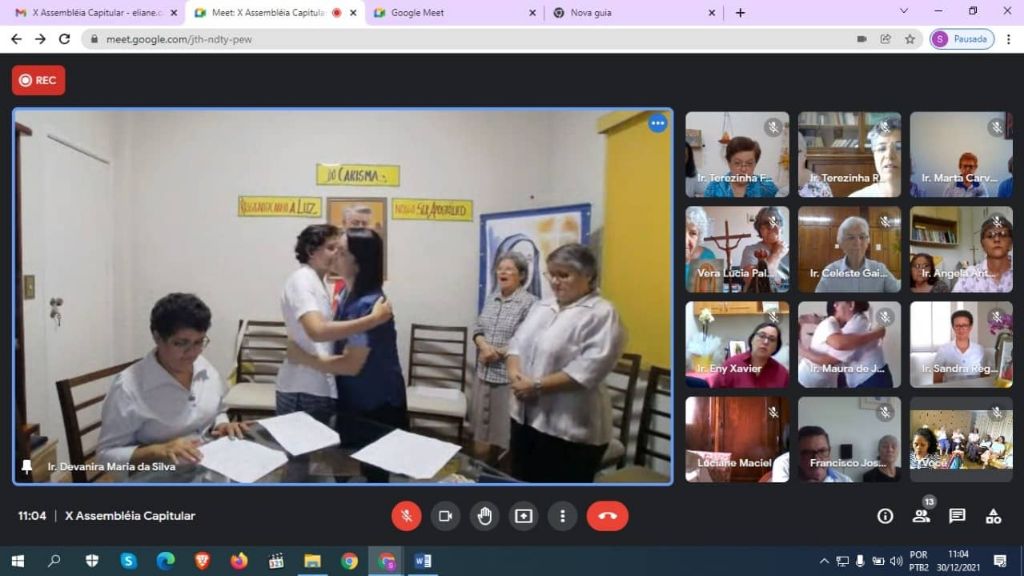Switch to the Nova guia tab
This screenshot has width=1024, height=576.
630,13
